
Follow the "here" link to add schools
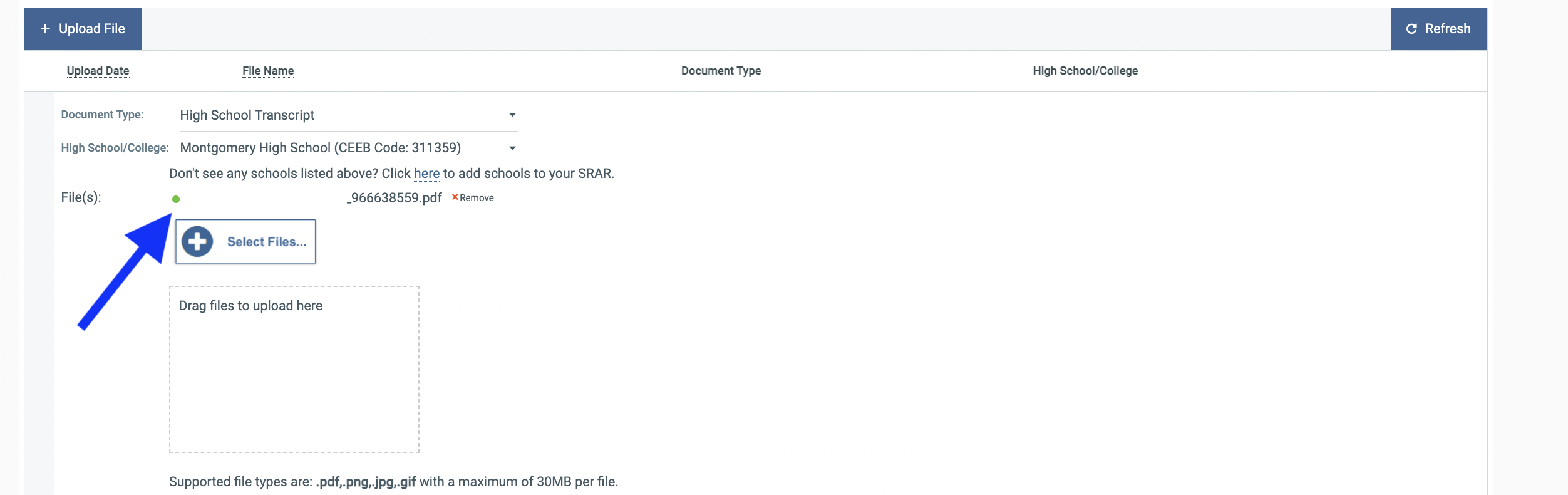(426, 174)
